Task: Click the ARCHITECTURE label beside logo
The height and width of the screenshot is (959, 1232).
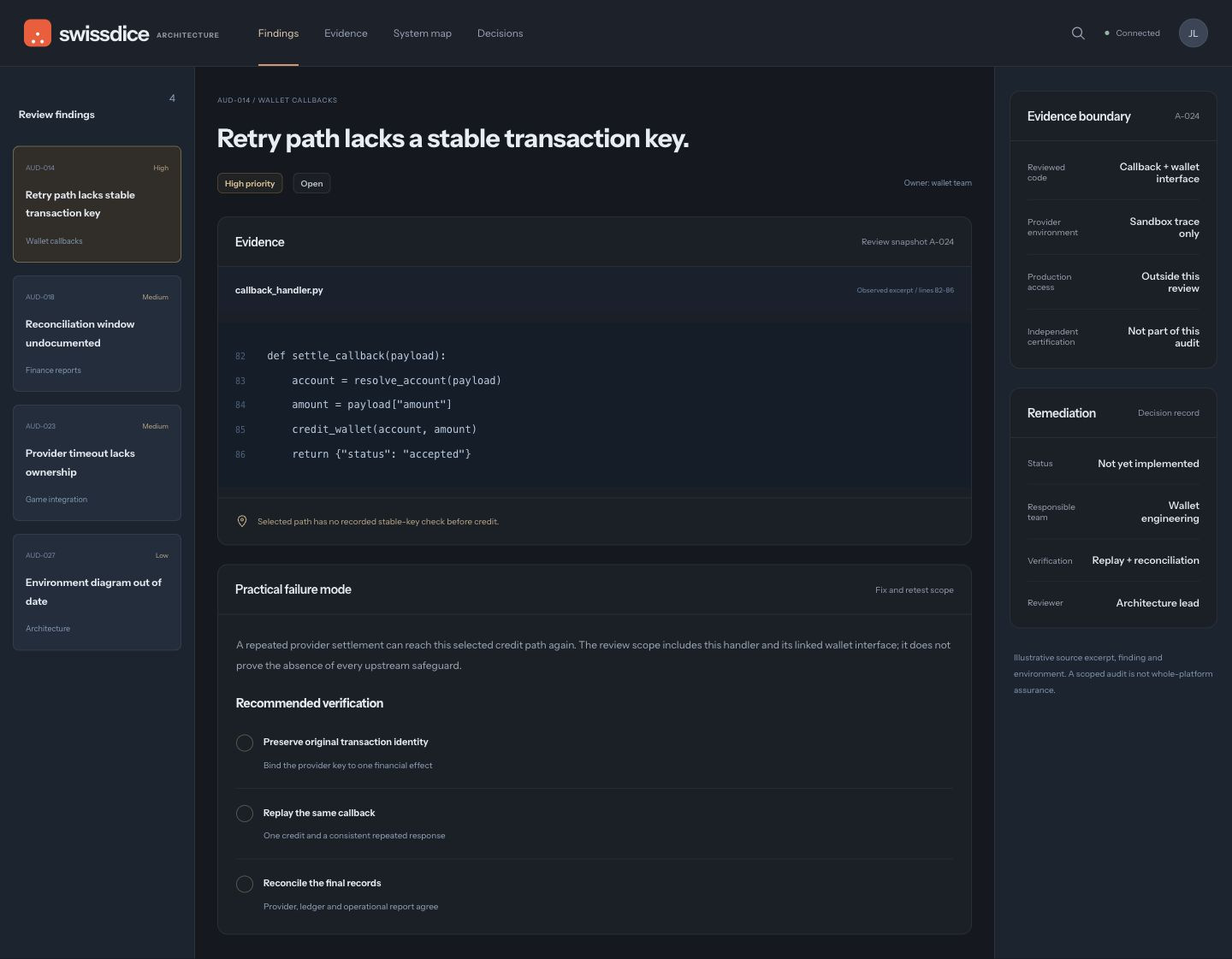Action: (x=187, y=35)
